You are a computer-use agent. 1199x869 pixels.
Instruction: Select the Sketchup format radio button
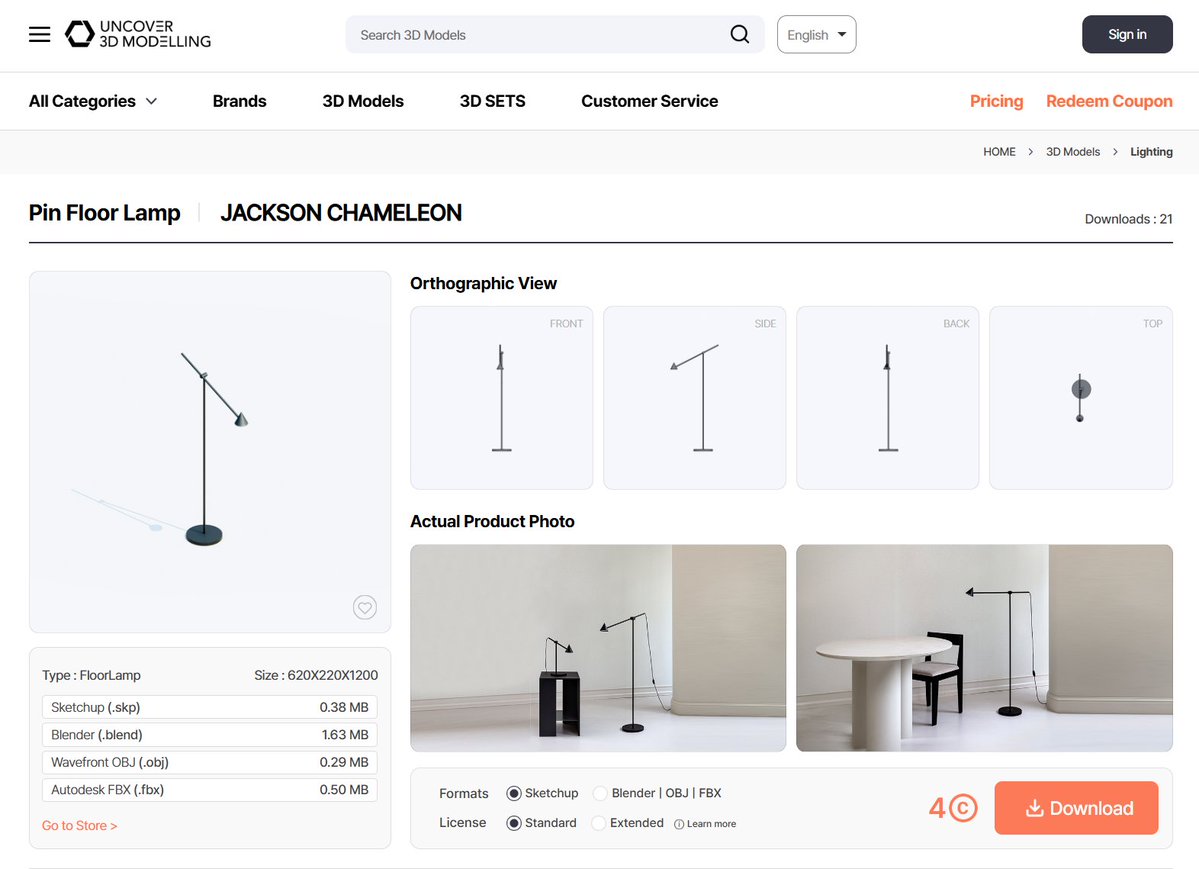click(x=514, y=793)
